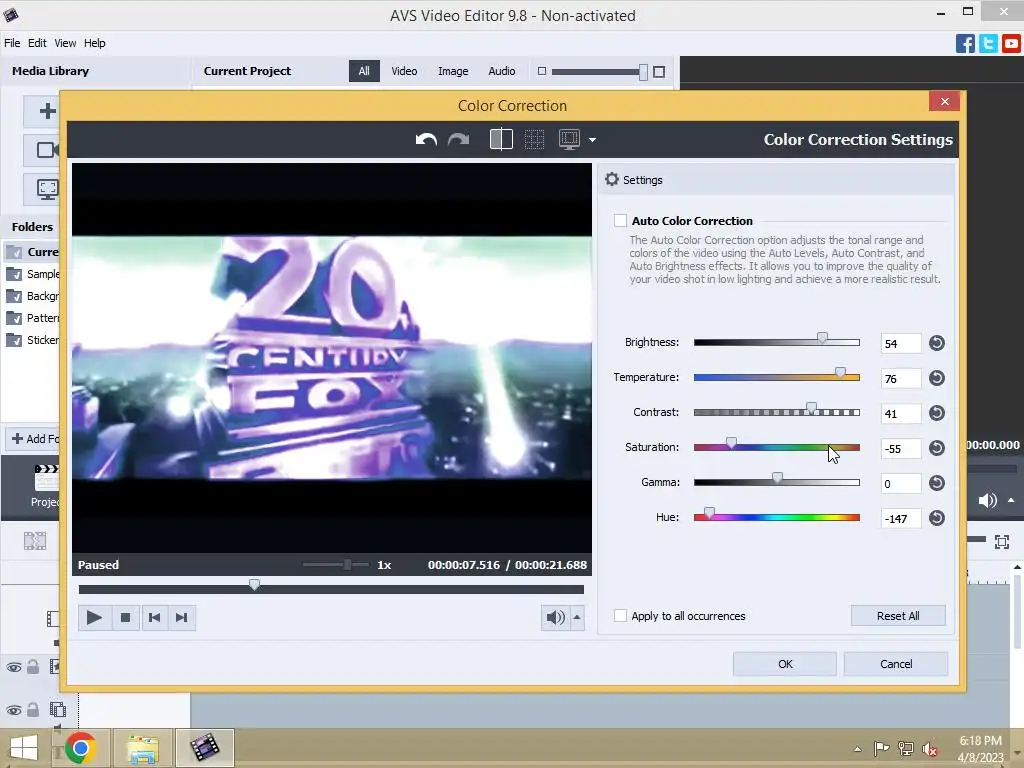The image size is (1024, 768).
Task: Reset Brightness value with its circular arrow
Action: coord(936,343)
